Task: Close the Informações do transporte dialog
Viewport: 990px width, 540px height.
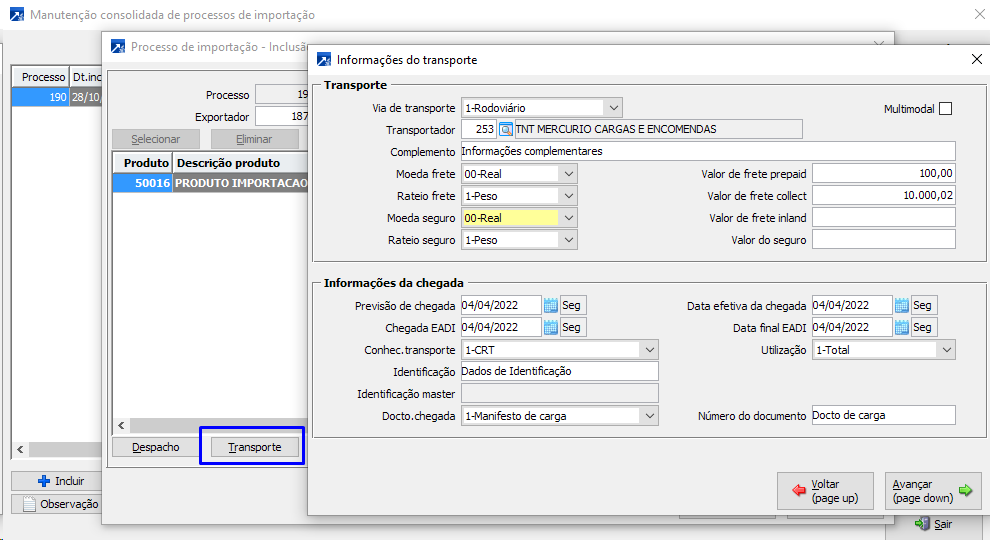Action: tap(977, 60)
